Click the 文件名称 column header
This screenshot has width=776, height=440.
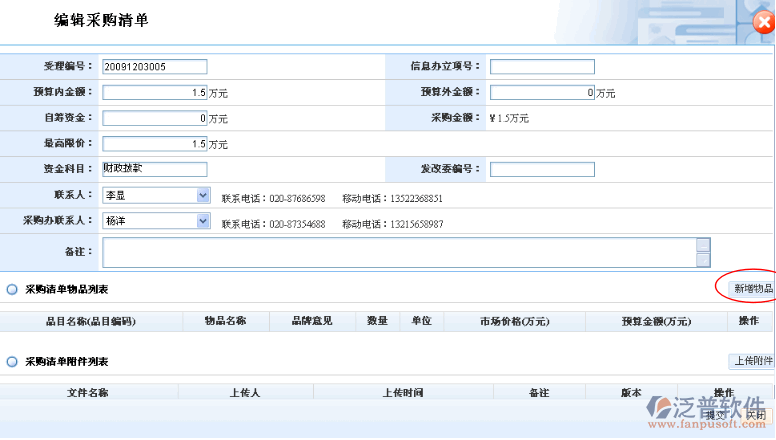click(88, 392)
